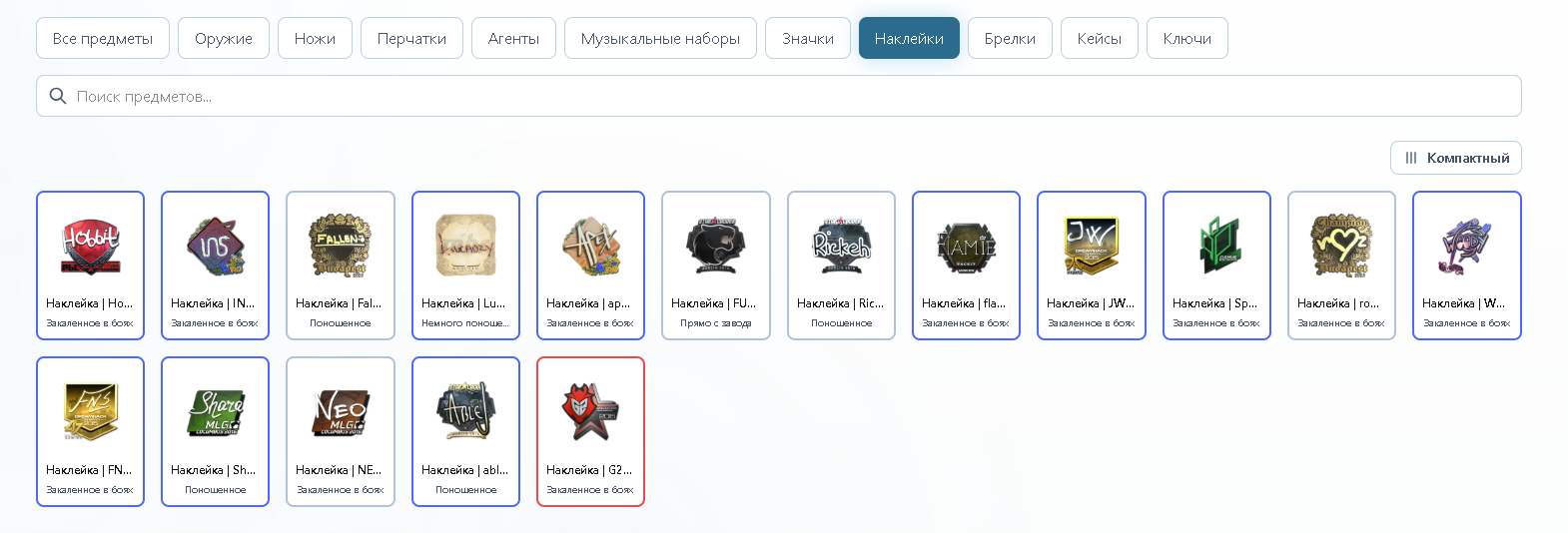Open the Перчатки category tab

[411, 38]
